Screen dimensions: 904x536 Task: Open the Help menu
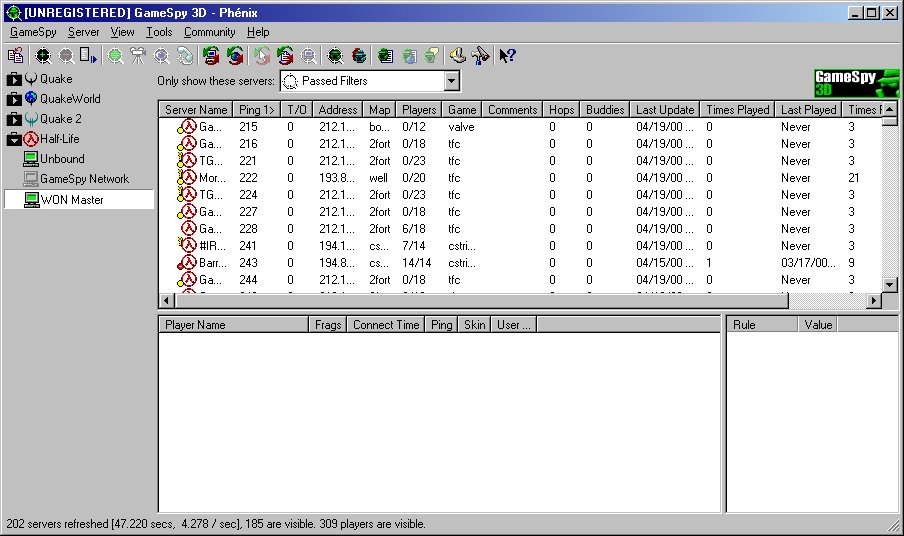(258, 32)
